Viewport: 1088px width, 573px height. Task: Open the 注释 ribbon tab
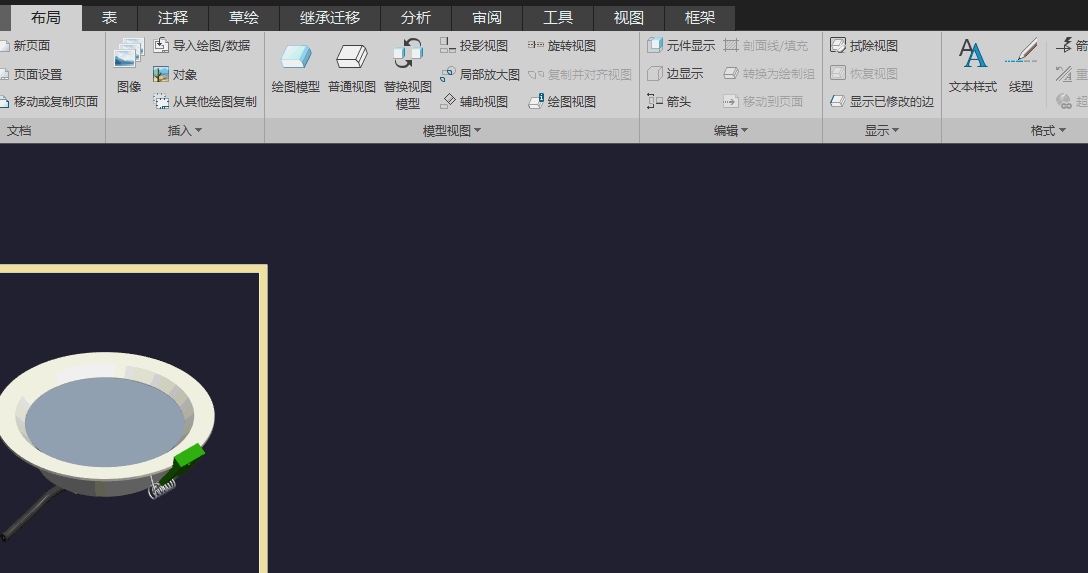pyautogui.click(x=173, y=18)
